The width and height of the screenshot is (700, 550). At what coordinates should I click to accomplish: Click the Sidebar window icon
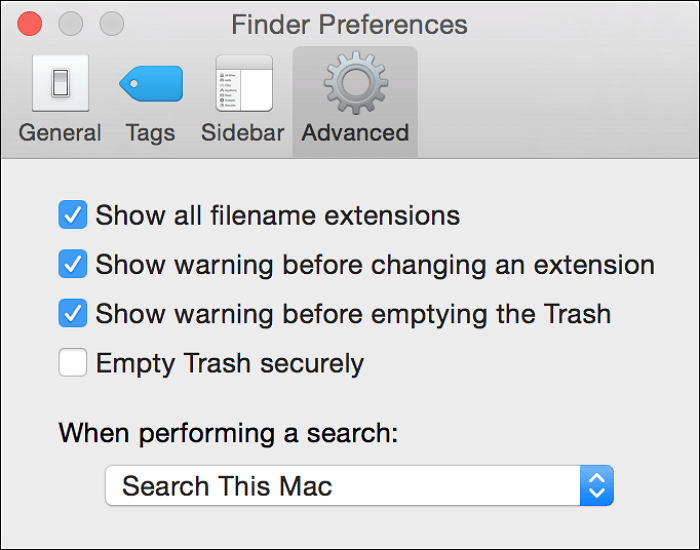(244, 83)
